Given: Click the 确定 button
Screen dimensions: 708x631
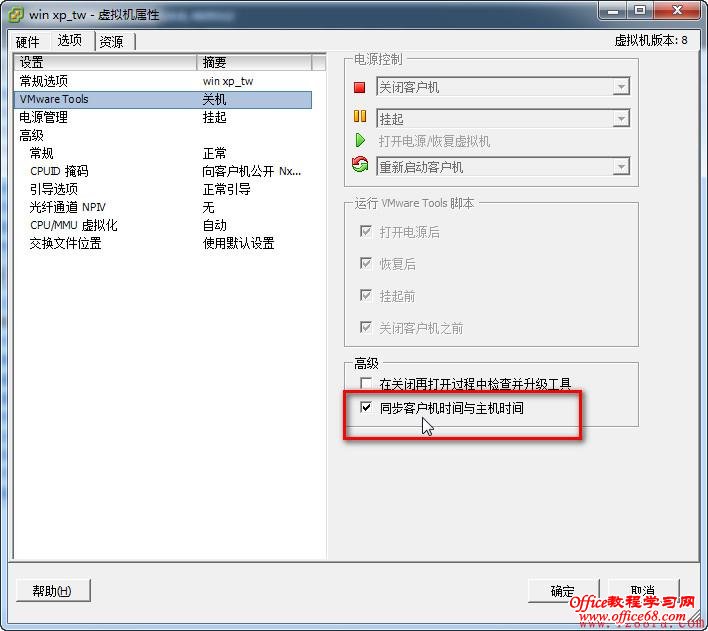Looking at the screenshot, I should point(563,590).
